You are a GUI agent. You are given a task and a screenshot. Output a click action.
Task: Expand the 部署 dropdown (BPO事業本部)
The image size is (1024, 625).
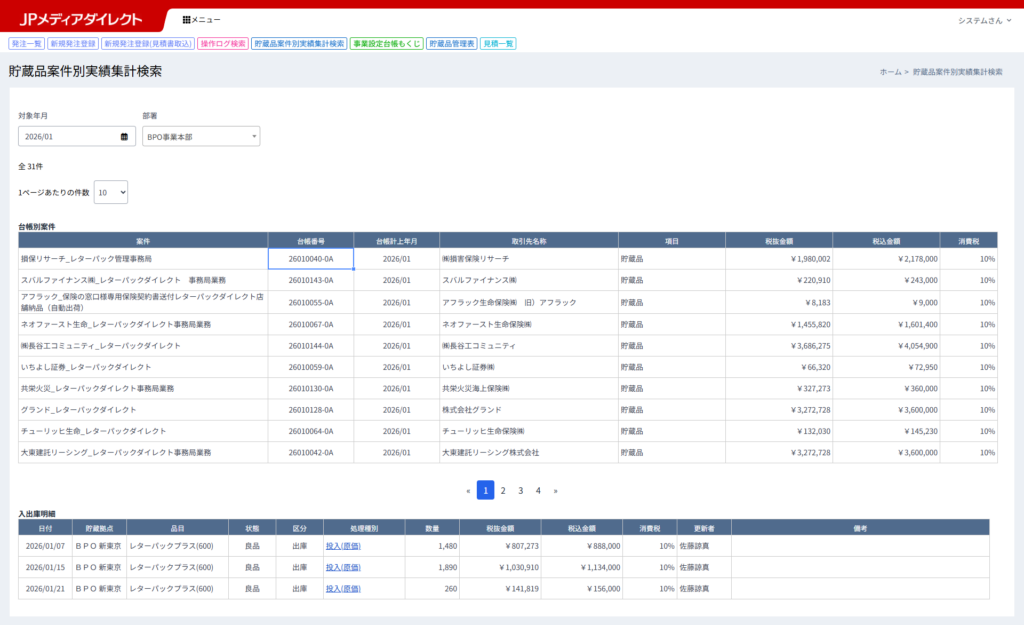[x=200, y=136]
